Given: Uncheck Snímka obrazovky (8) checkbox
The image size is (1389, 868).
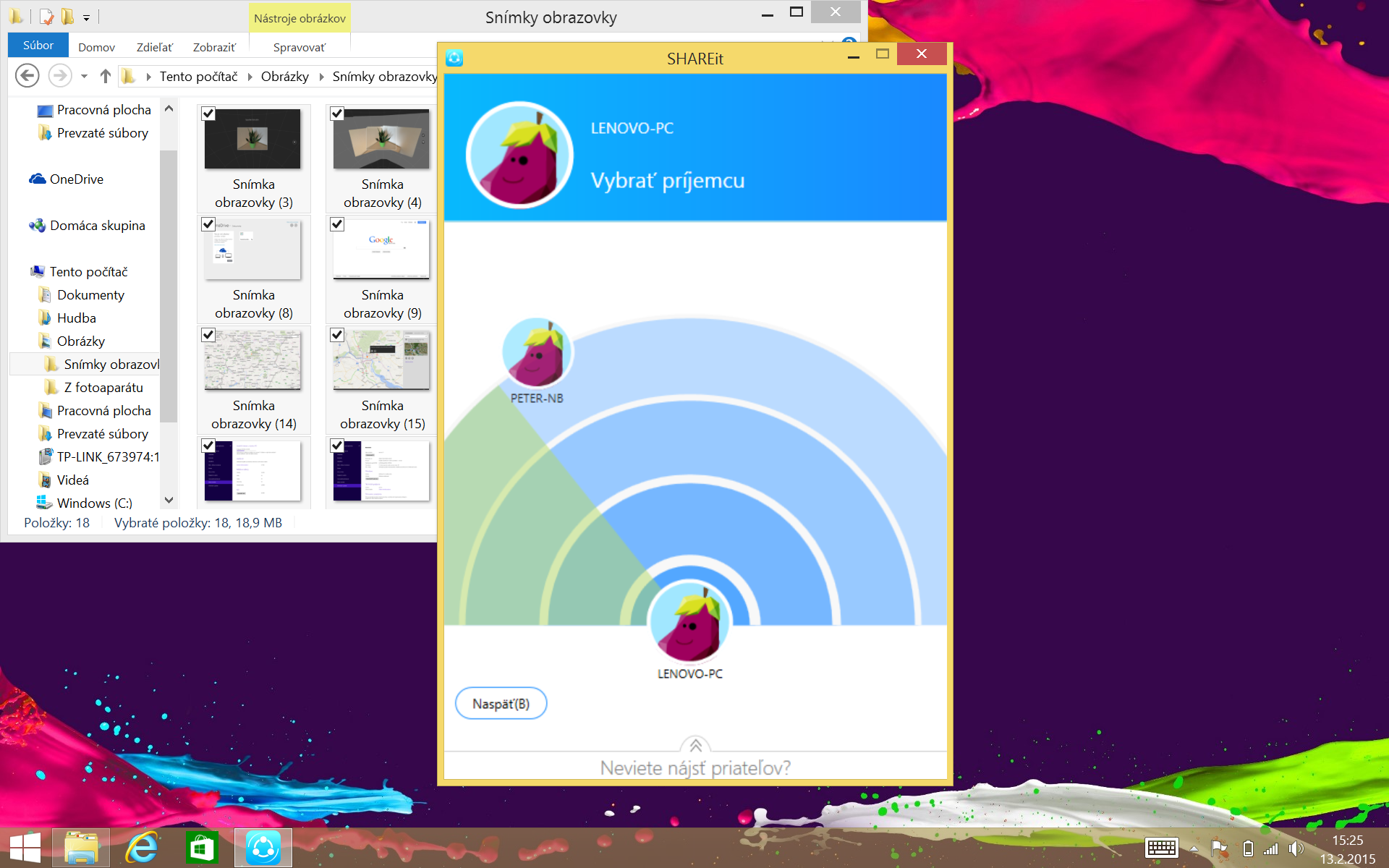Looking at the screenshot, I should pos(208,224).
